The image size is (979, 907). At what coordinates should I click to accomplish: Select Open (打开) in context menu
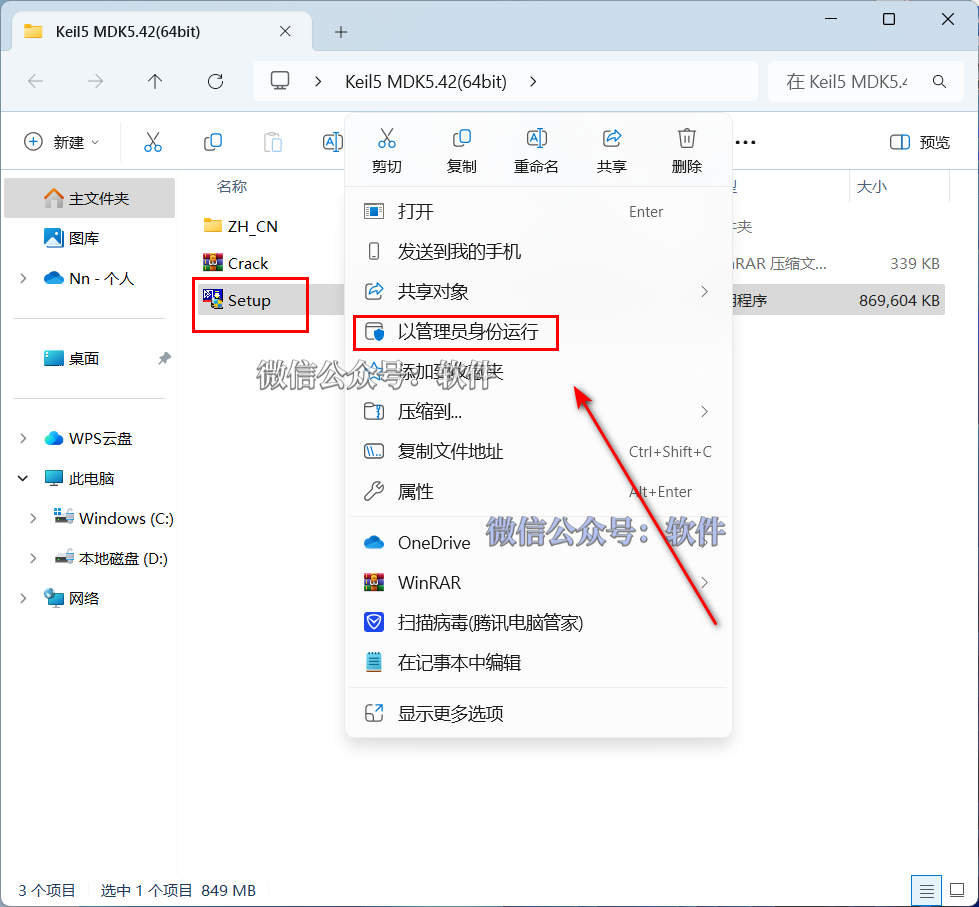[538, 212]
